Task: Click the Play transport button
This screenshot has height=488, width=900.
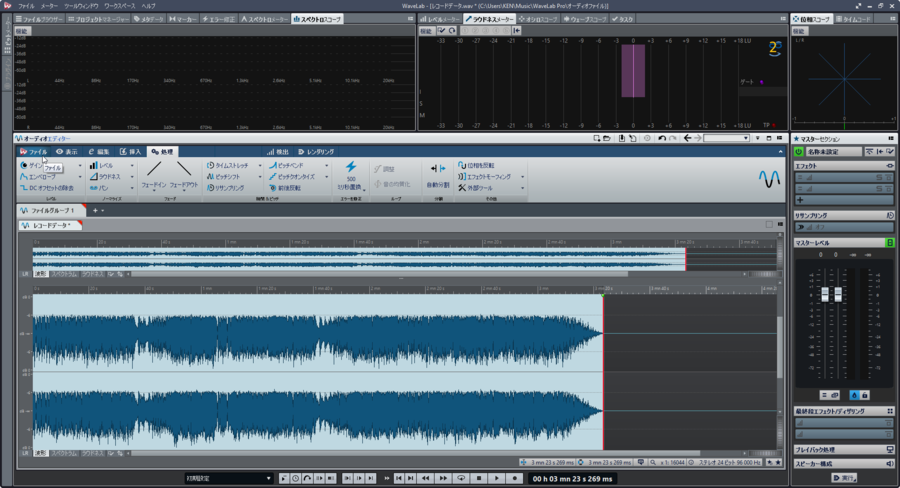Action: 497,478
